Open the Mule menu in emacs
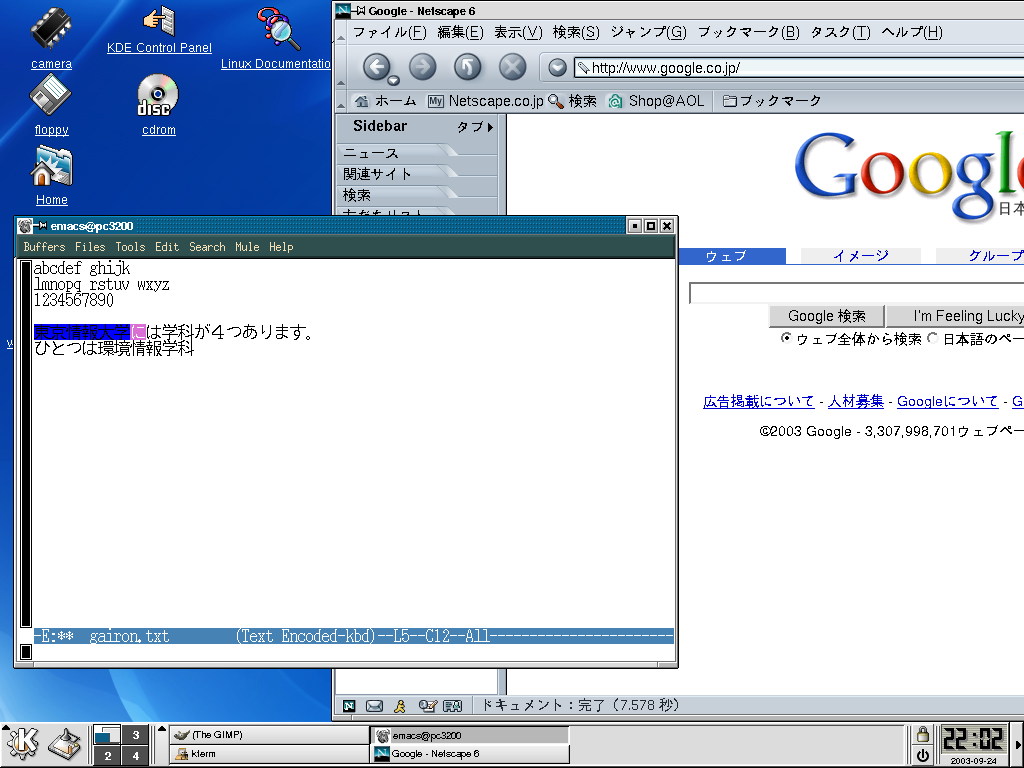 pyautogui.click(x=248, y=247)
